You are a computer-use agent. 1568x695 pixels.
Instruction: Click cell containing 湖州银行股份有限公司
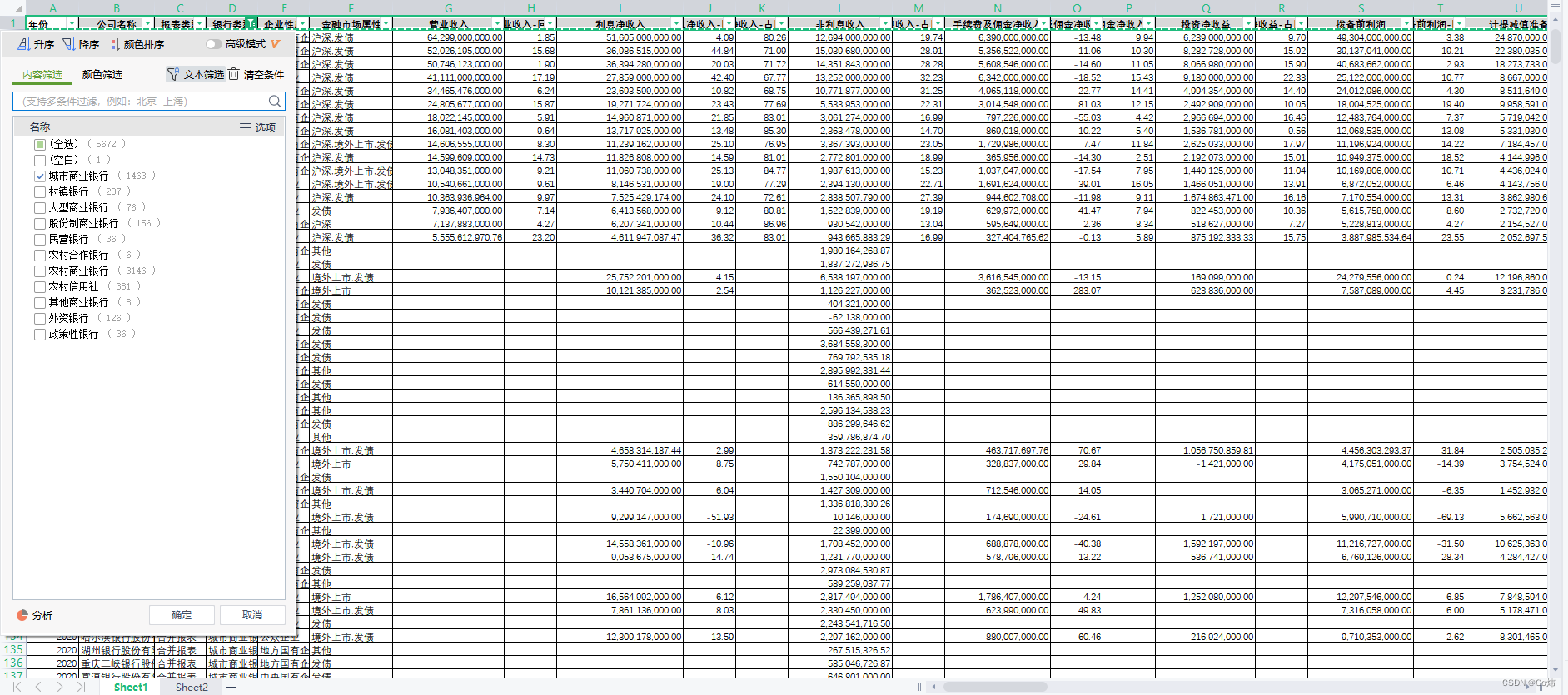click(117, 651)
